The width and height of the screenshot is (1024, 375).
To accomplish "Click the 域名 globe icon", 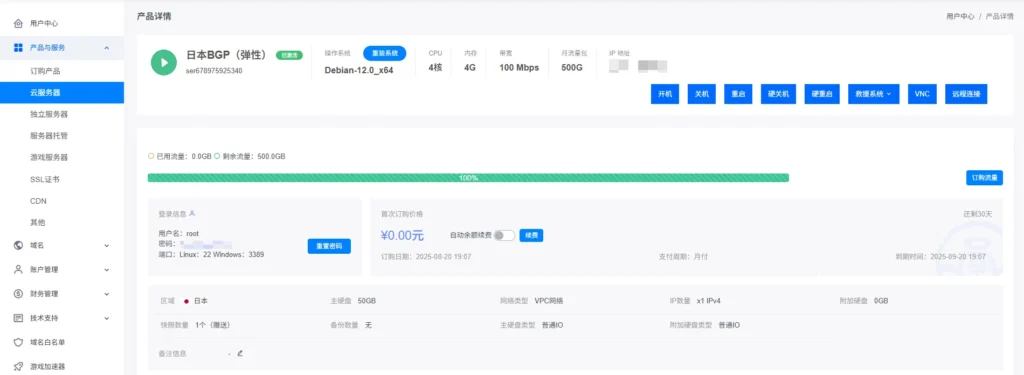I will click(x=18, y=245).
